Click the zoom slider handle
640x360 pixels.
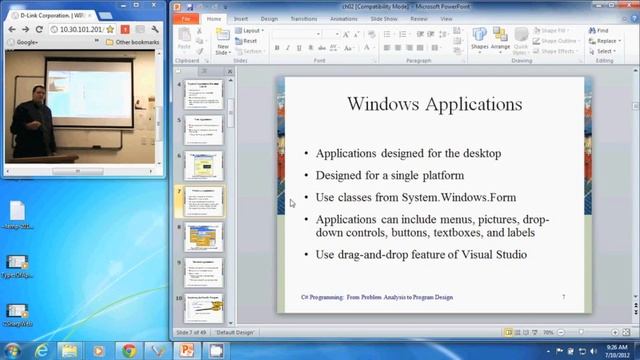coord(581,332)
